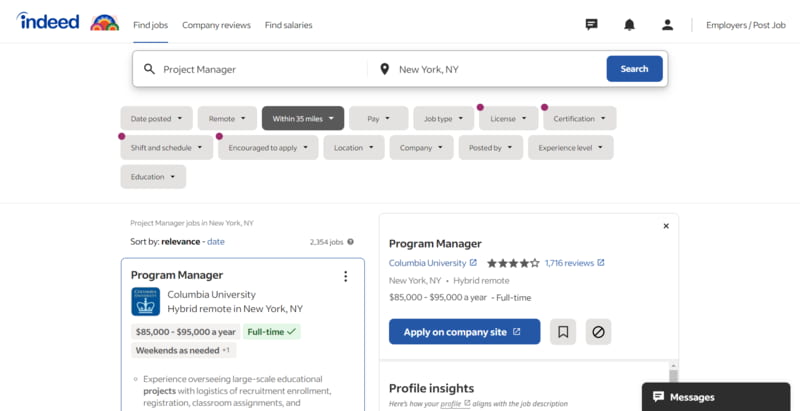Open the Posted by filter dropdown

pyautogui.click(x=490, y=148)
